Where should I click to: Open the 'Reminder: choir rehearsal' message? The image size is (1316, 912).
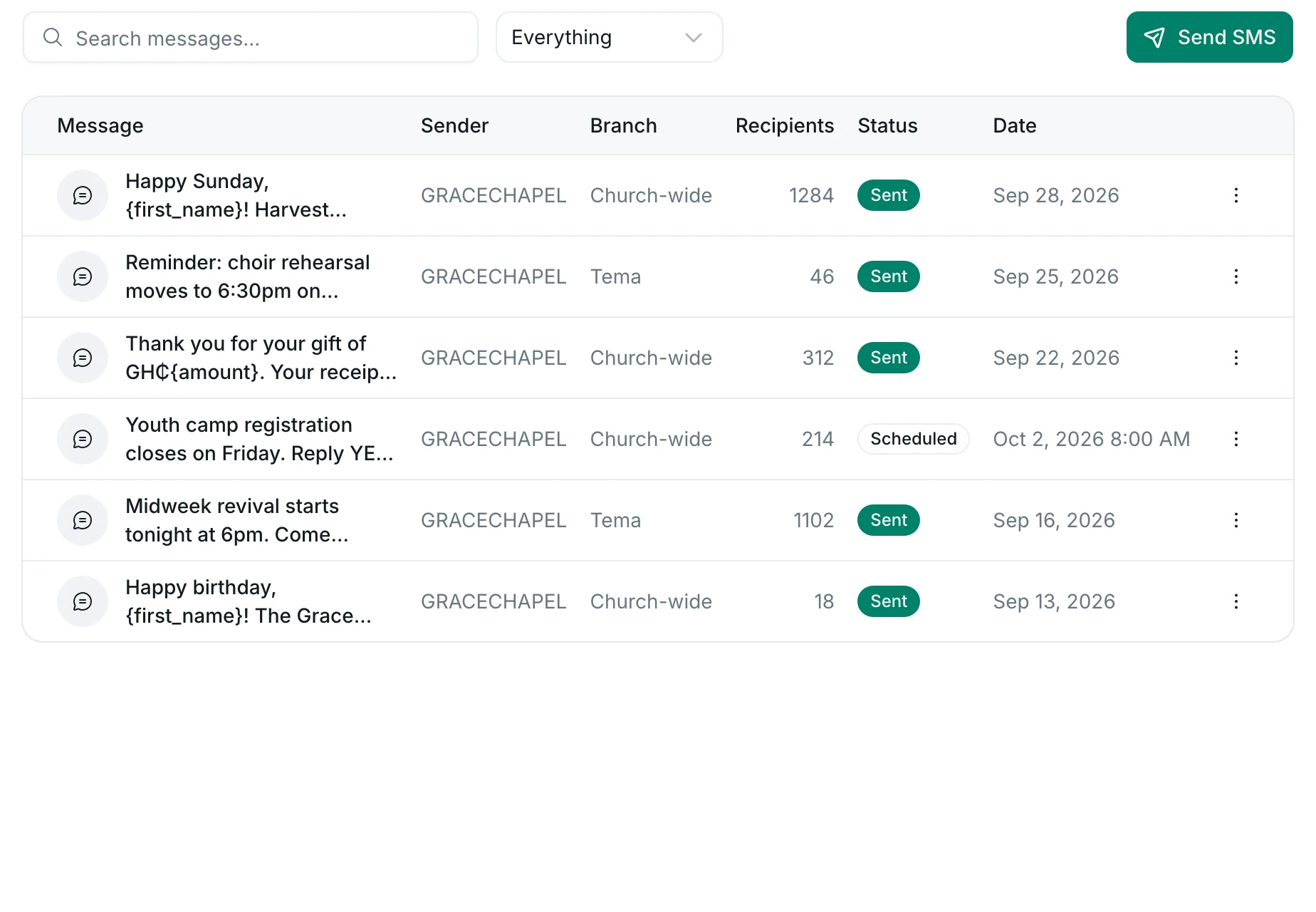(247, 276)
